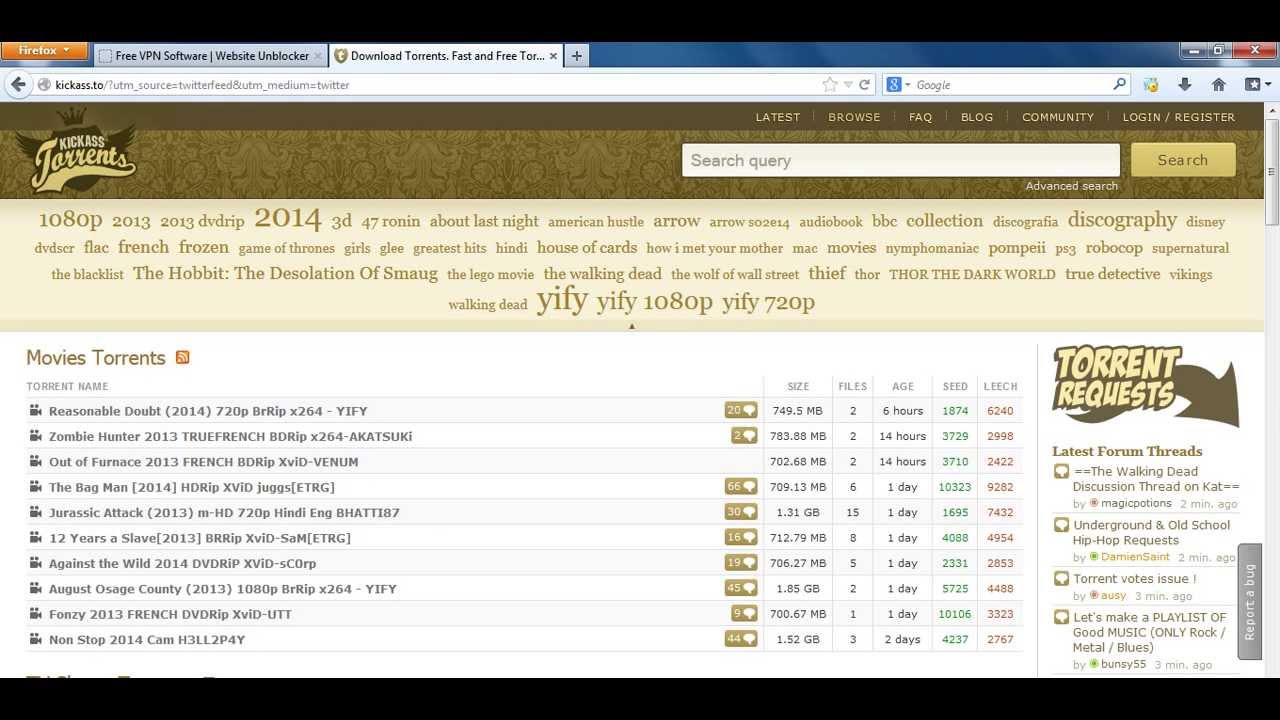Open the Torrent votes issue ! thread
Screen dimensions: 1280x720
(1134, 578)
